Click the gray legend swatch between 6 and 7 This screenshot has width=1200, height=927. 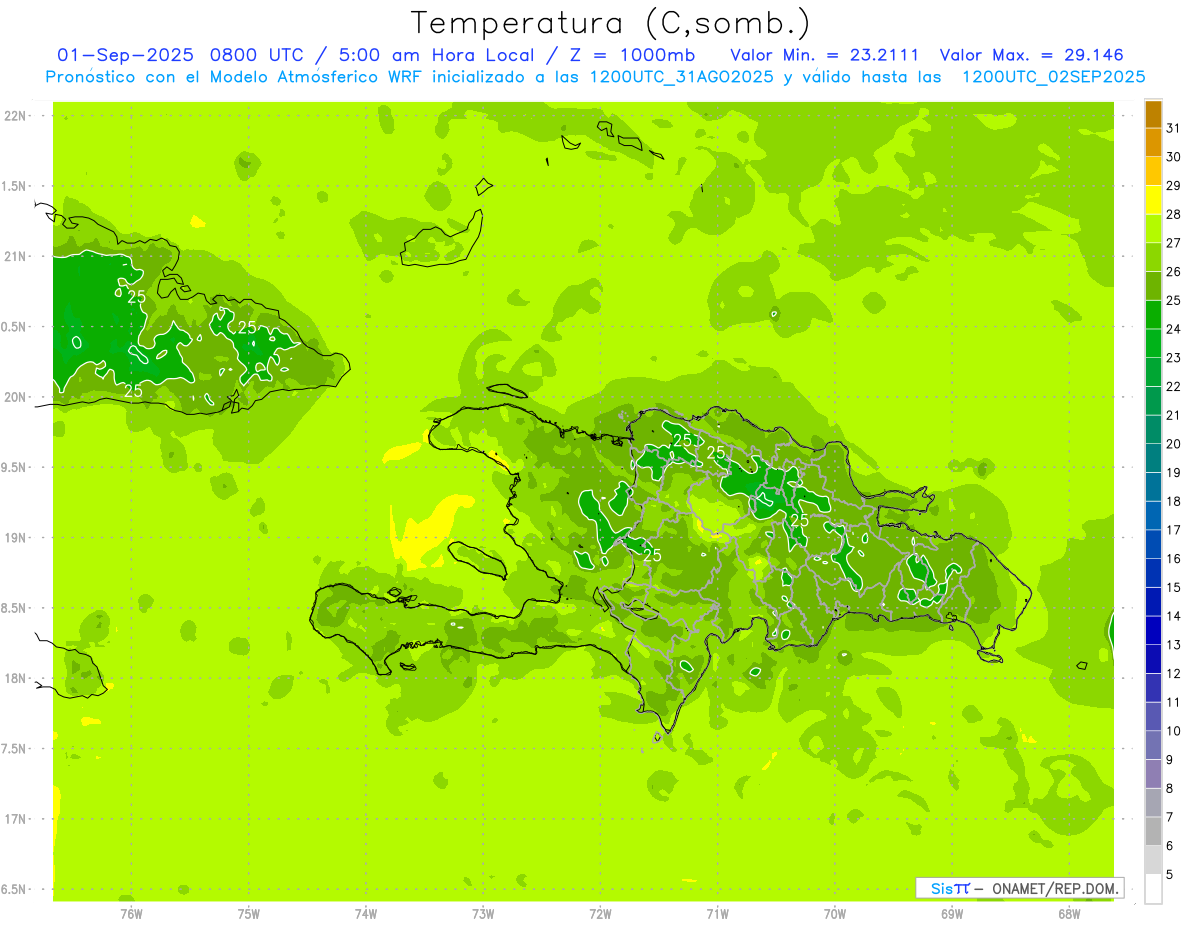(1153, 832)
